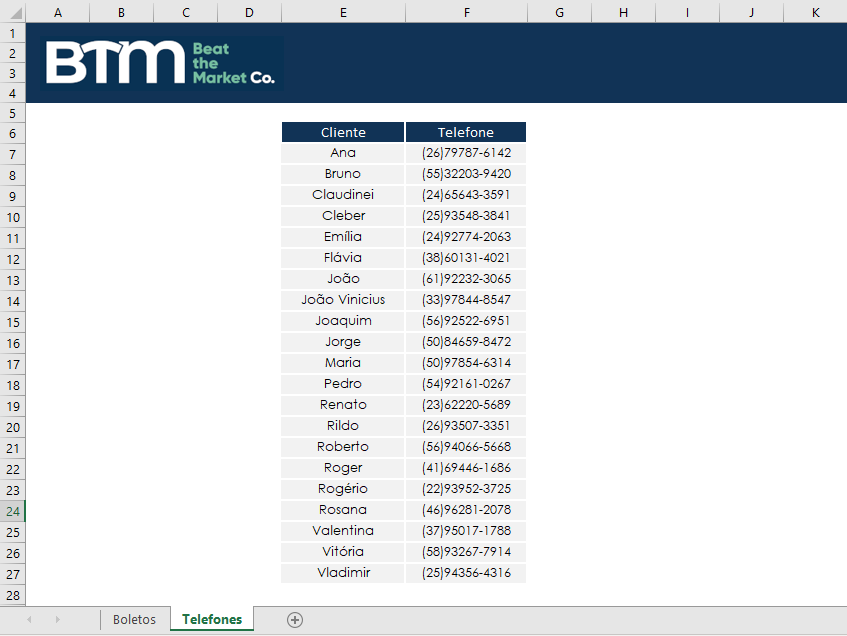Click phone number (25)93548-3841
847x636 pixels.
coord(466,216)
